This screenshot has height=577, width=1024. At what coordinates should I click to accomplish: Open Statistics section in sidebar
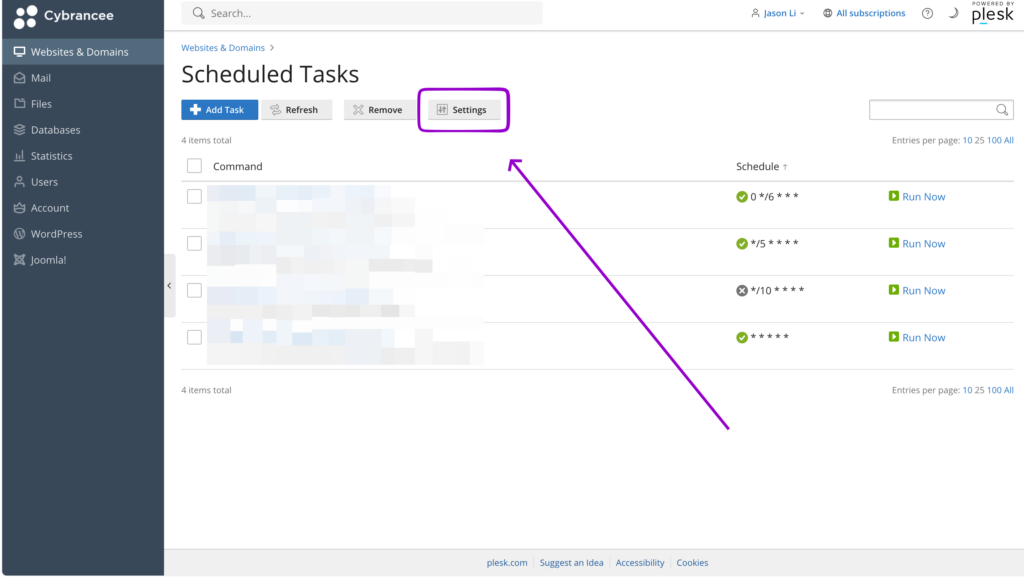point(83,156)
